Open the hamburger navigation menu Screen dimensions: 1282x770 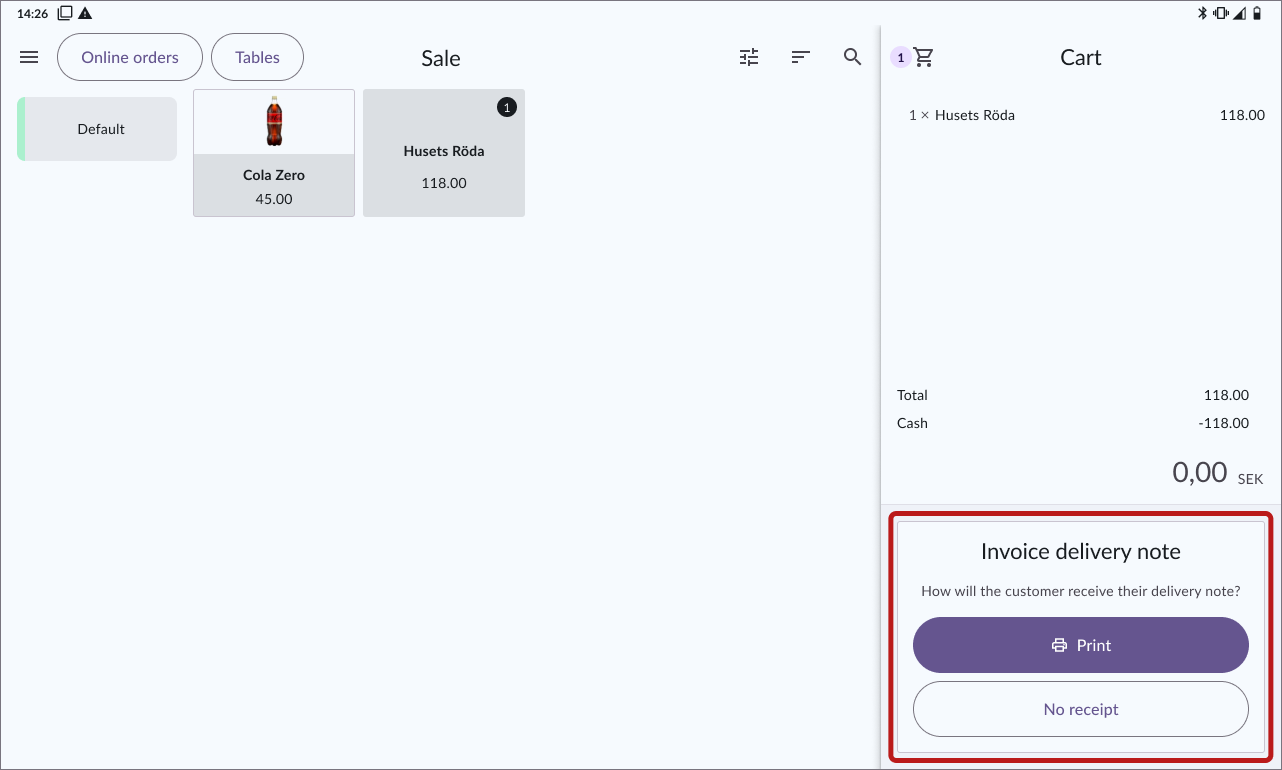point(29,58)
